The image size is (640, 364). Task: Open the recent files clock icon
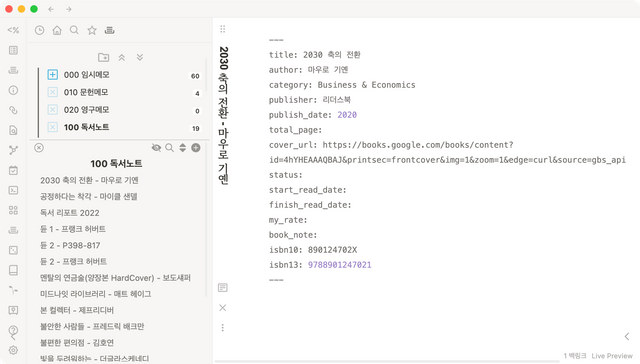40,30
